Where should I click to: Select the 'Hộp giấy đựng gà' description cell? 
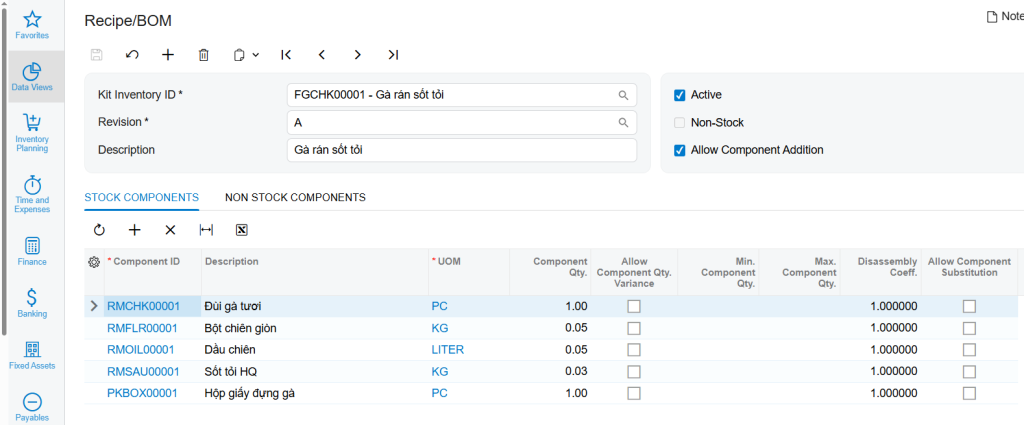pyautogui.click(x=314, y=393)
